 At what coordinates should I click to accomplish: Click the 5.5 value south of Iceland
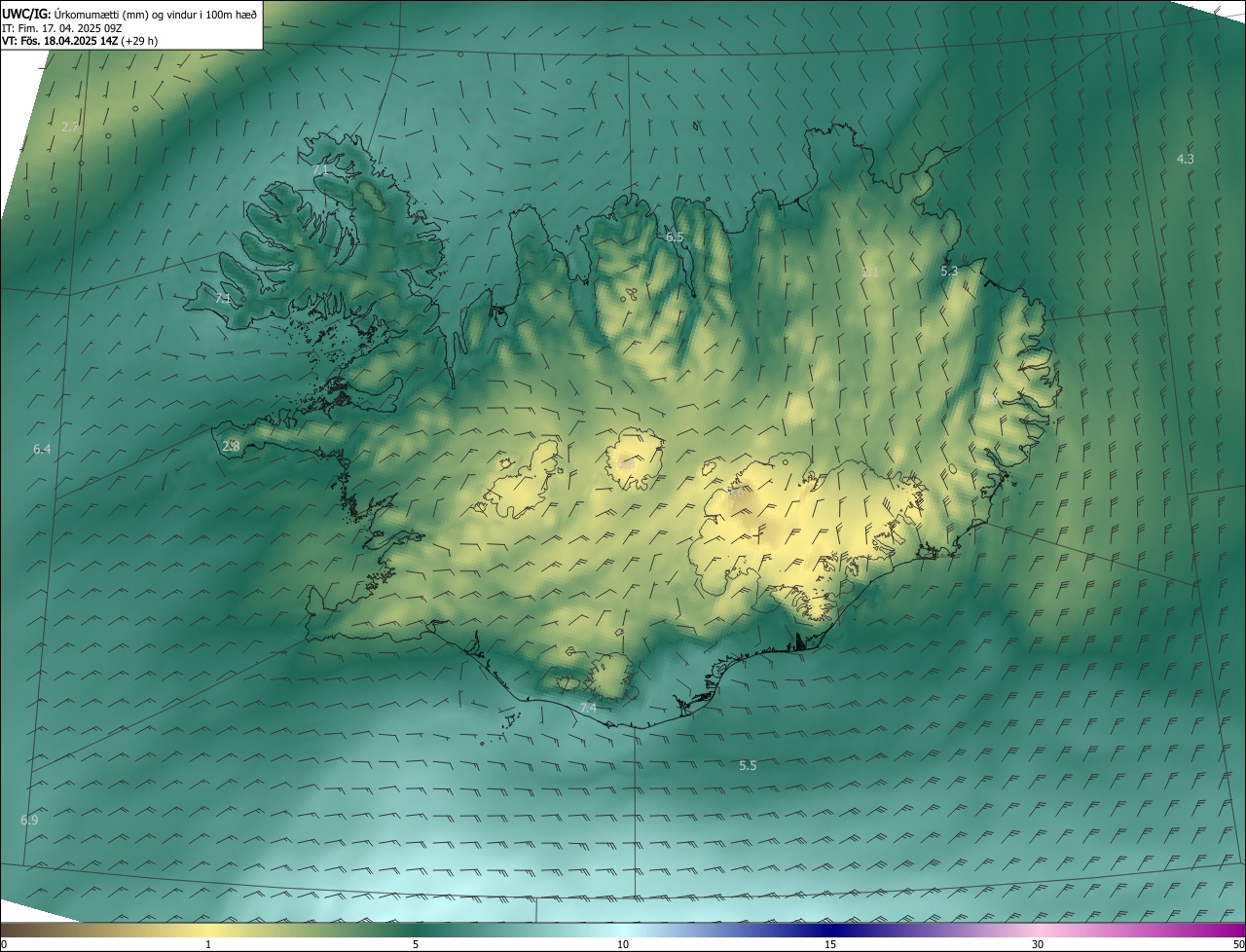coord(748,766)
